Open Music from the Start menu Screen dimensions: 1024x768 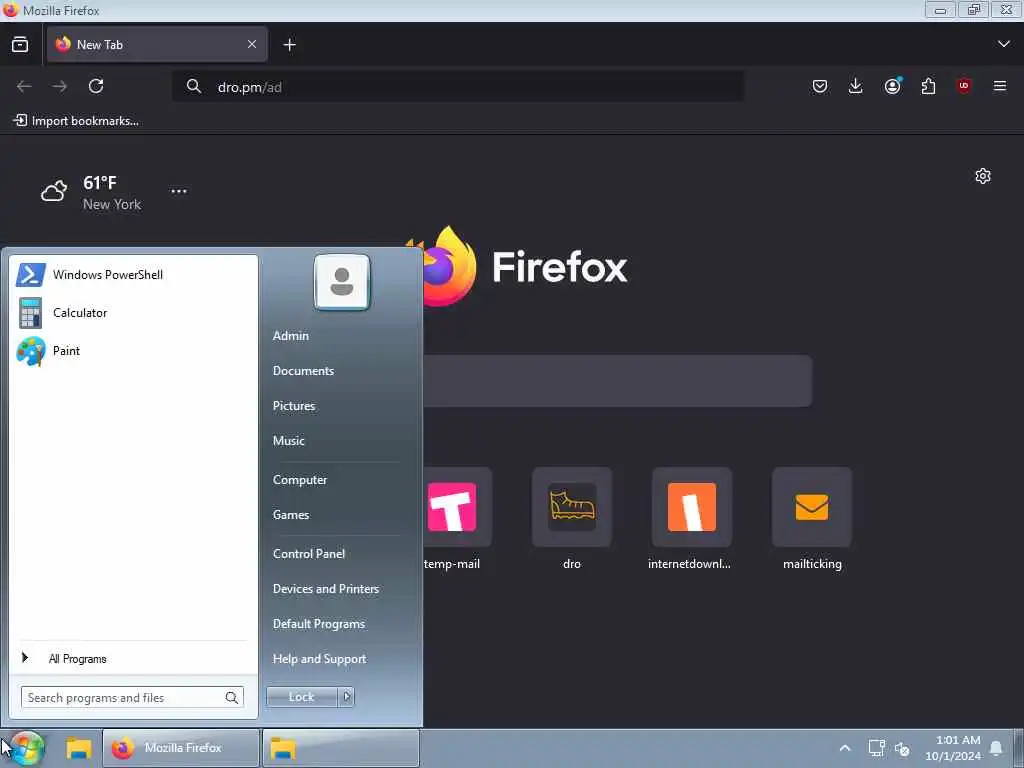click(289, 441)
